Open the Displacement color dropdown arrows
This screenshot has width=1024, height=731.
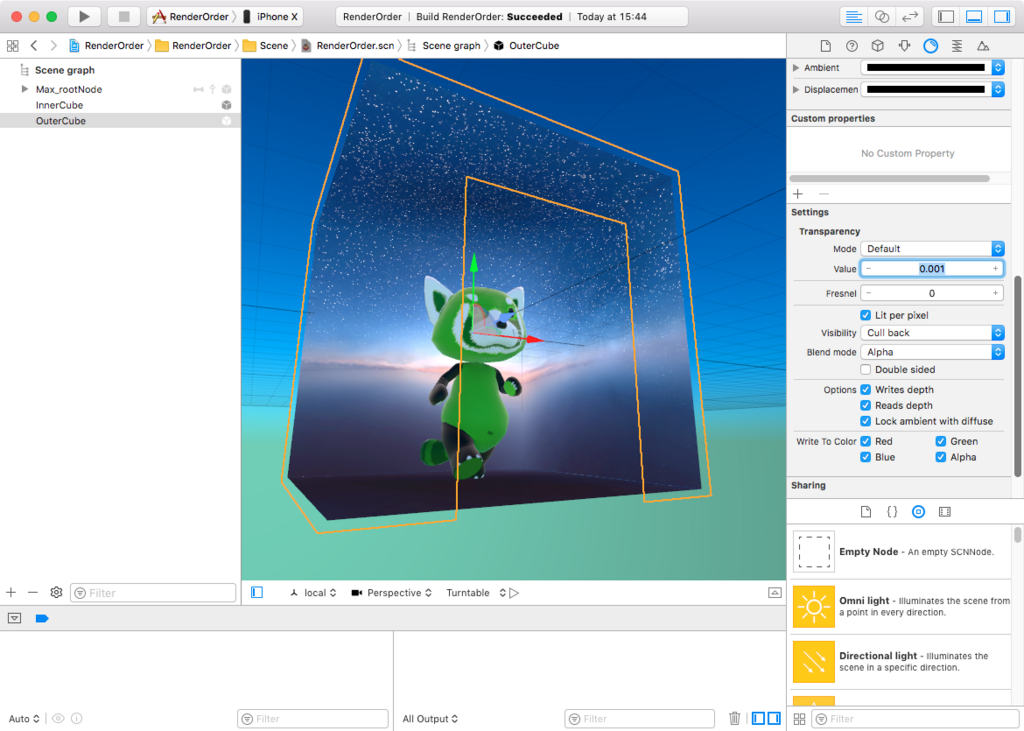(x=998, y=89)
